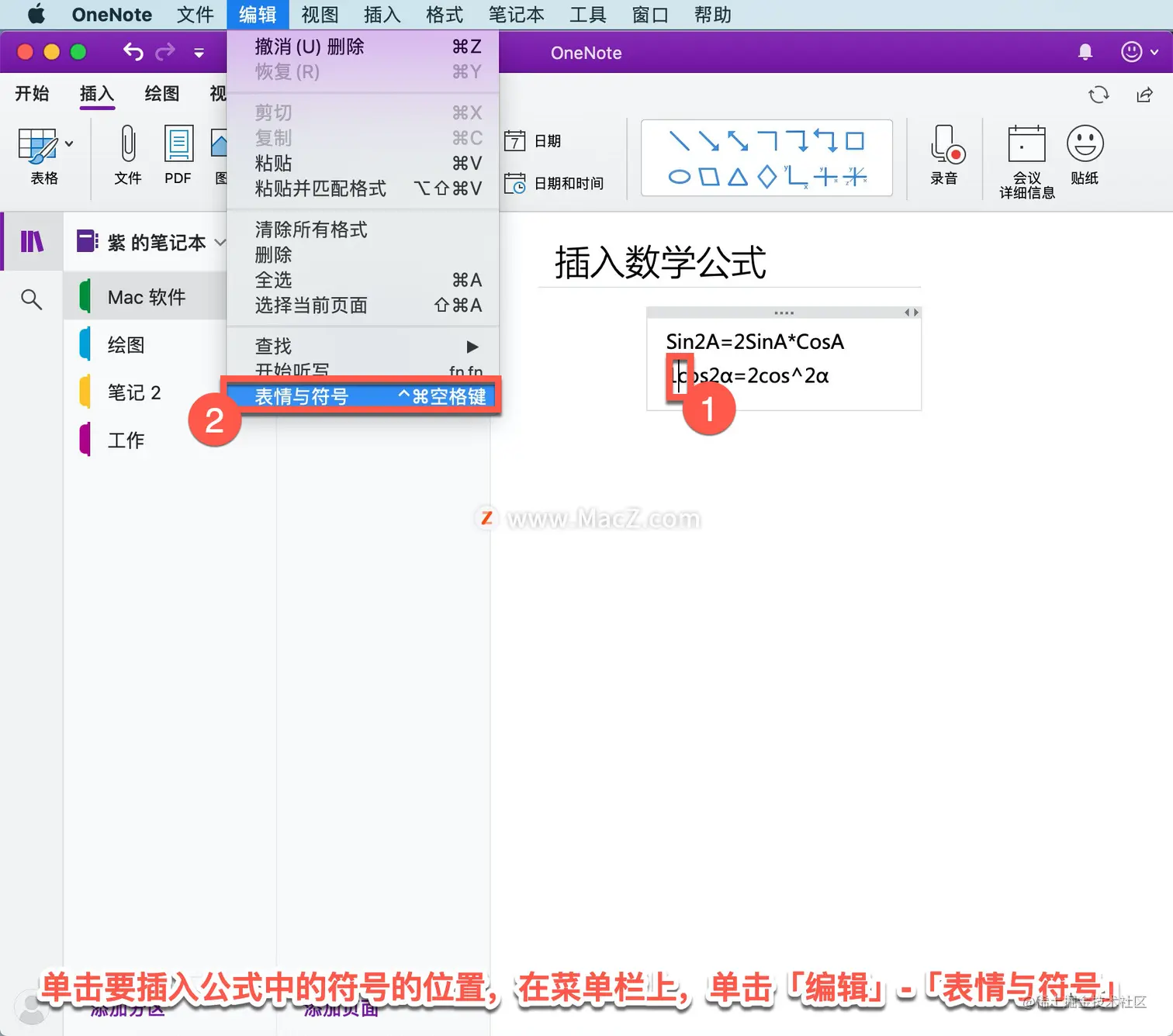Select the elbow connector with two arrowheads
1173x1036 pixels.
pyautogui.click(x=825, y=141)
